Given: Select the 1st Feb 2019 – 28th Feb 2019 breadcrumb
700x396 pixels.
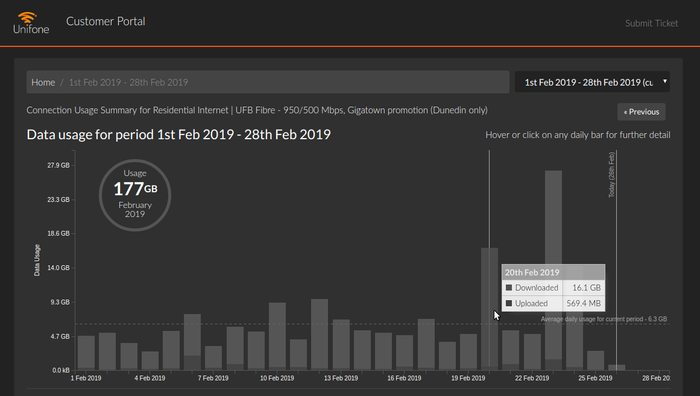Looking at the screenshot, I should tap(128, 82).
